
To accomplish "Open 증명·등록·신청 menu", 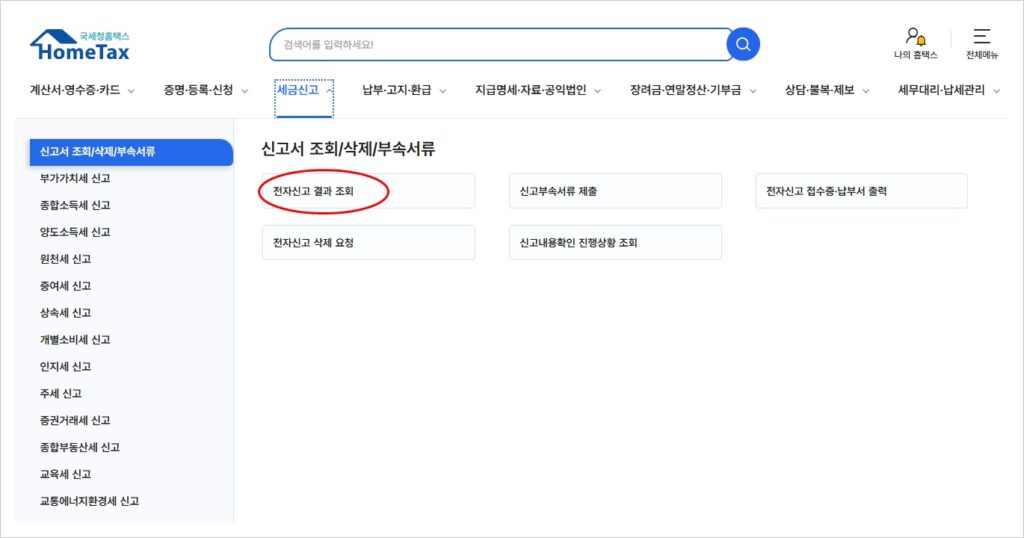I will [199, 90].
